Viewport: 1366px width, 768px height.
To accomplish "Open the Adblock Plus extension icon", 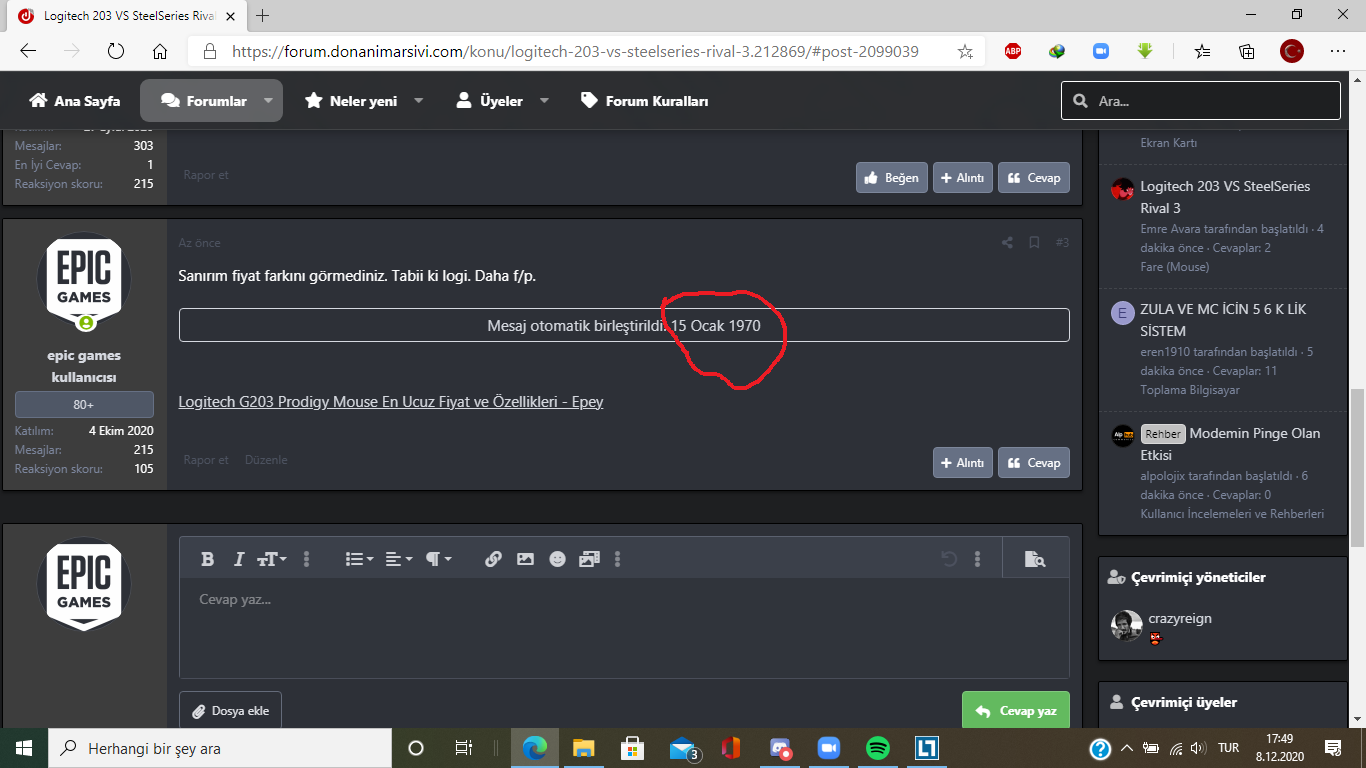I will point(1013,51).
